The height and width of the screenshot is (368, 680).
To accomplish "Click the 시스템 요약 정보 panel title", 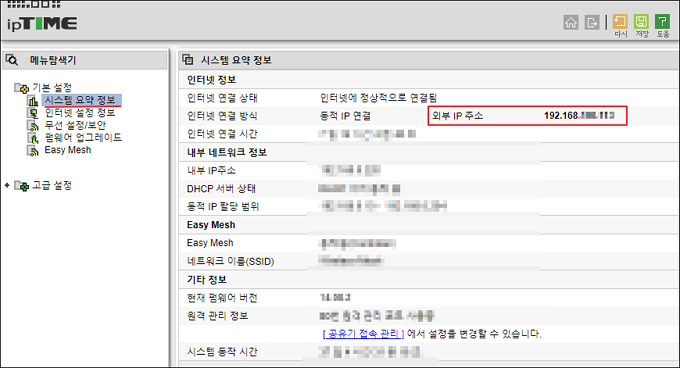I will [x=236, y=60].
